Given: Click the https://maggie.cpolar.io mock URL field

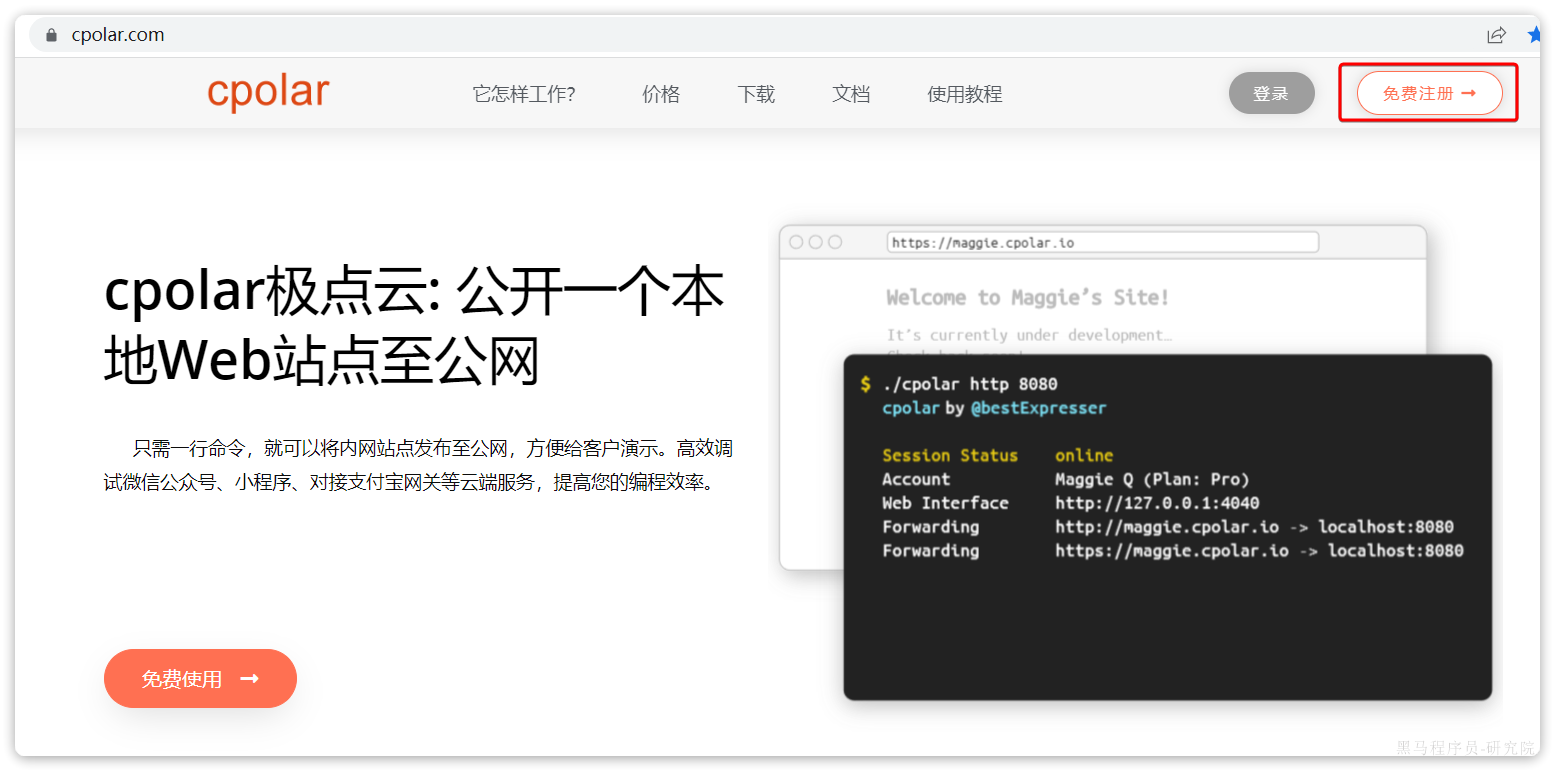Looking at the screenshot, I should (1102, 242).
